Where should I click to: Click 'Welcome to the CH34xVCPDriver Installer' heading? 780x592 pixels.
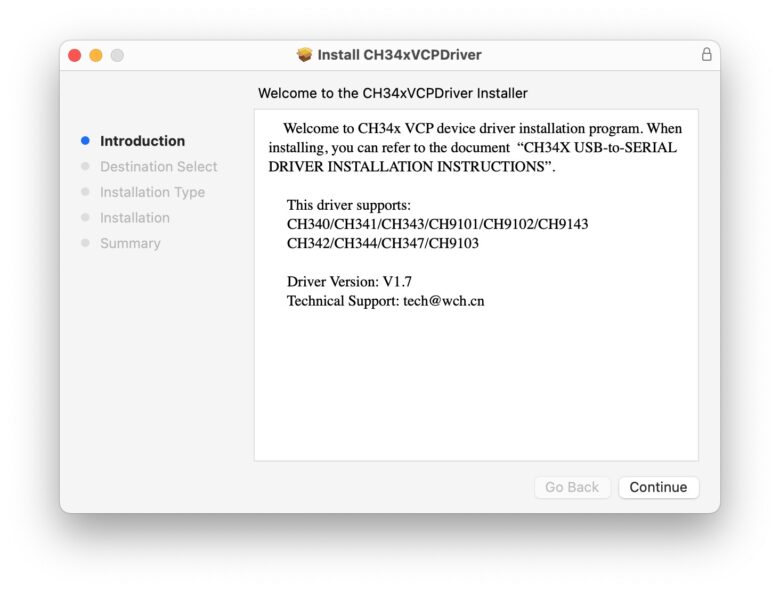coord(392,93)
